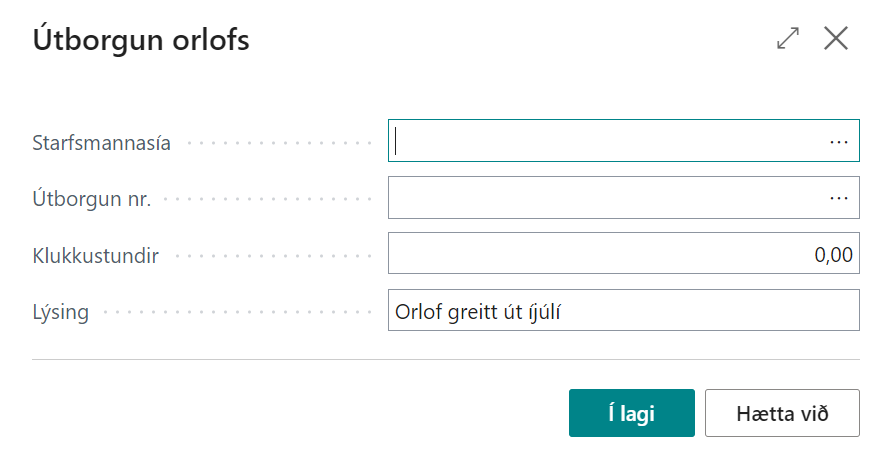Open the Útborgun nr. lookup ellipsis
890x468 pixels.
point(838,198)
